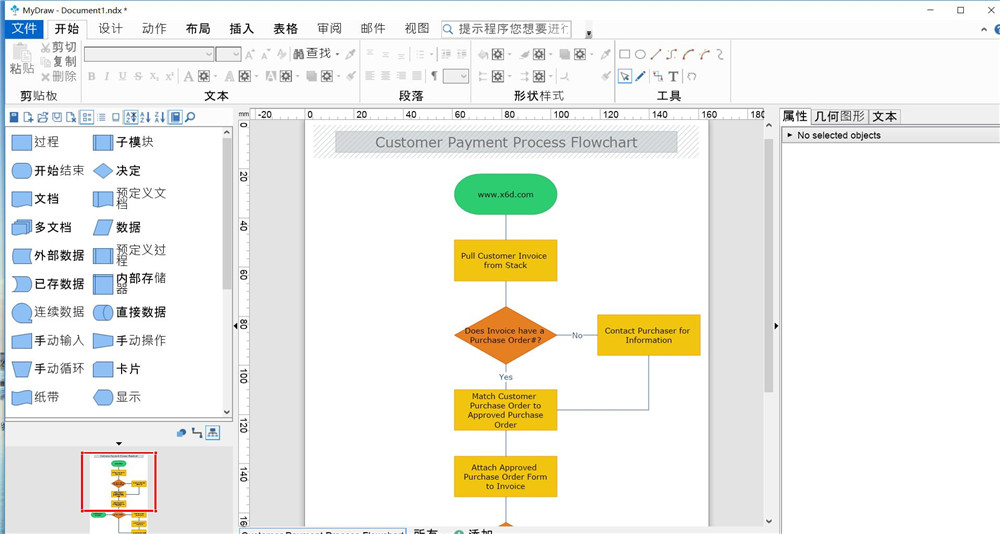Click the Connector tool icon

[657, 76]
